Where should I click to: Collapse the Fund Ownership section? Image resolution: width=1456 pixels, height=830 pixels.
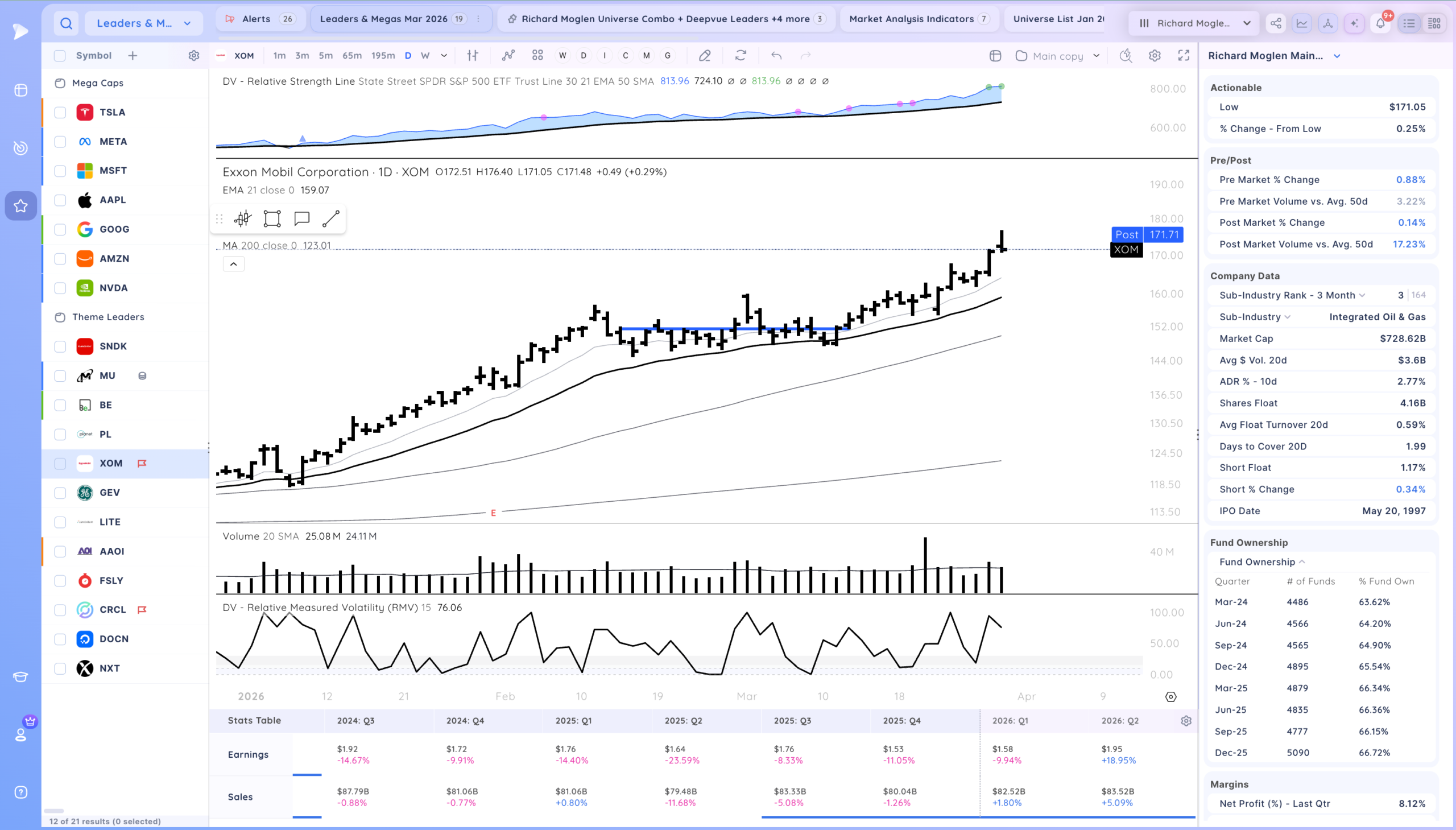[x=1301, y=562]
